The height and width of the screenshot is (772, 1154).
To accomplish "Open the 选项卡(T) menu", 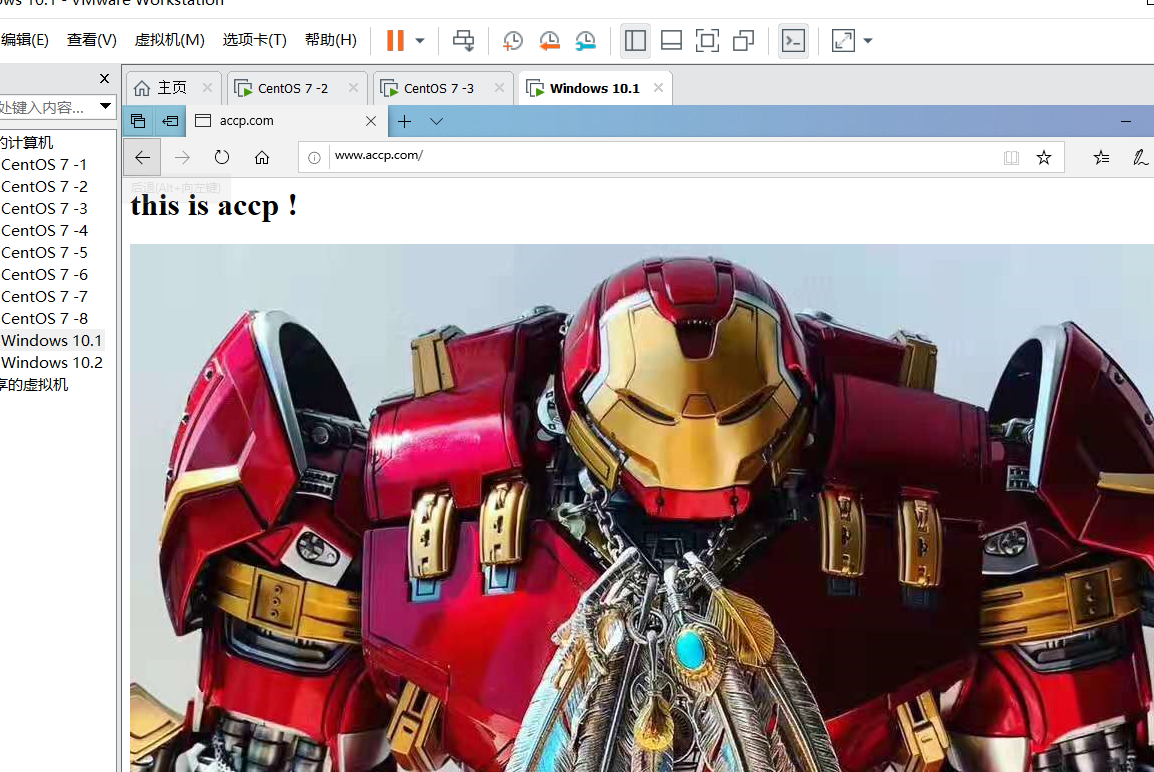I will coord(255,40).
